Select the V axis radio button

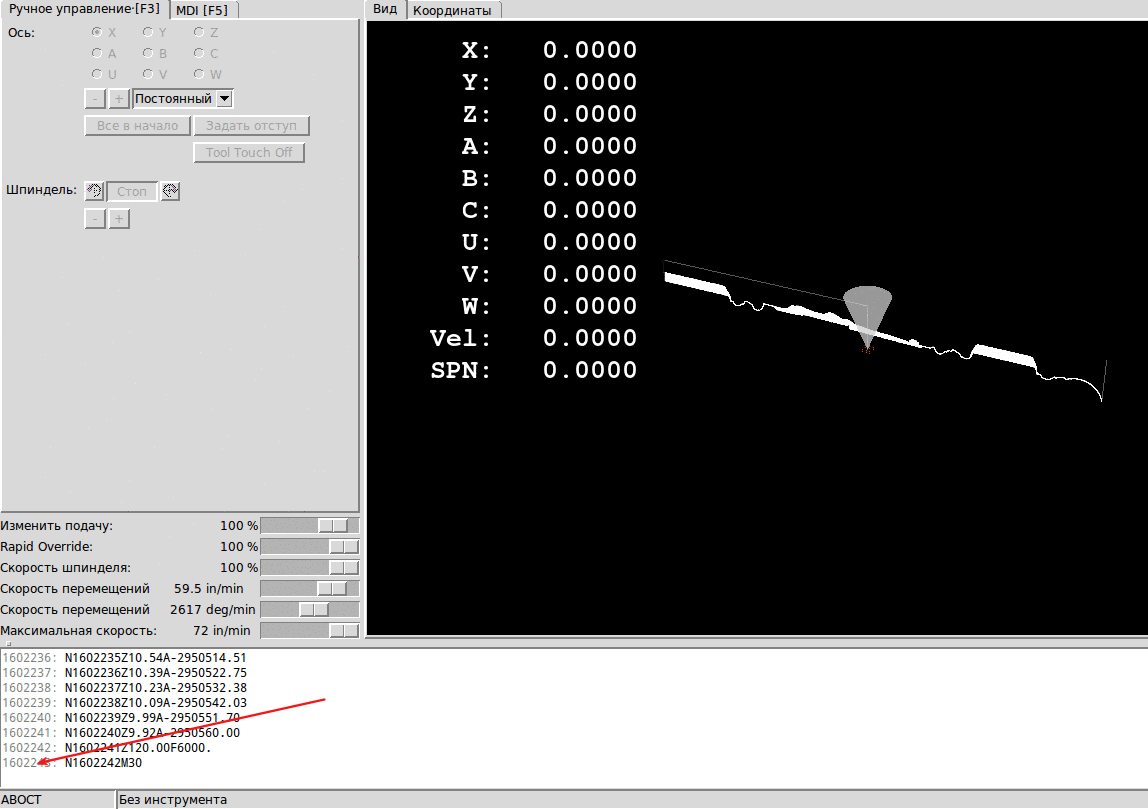pyautogui.click(x=148, y=74)
